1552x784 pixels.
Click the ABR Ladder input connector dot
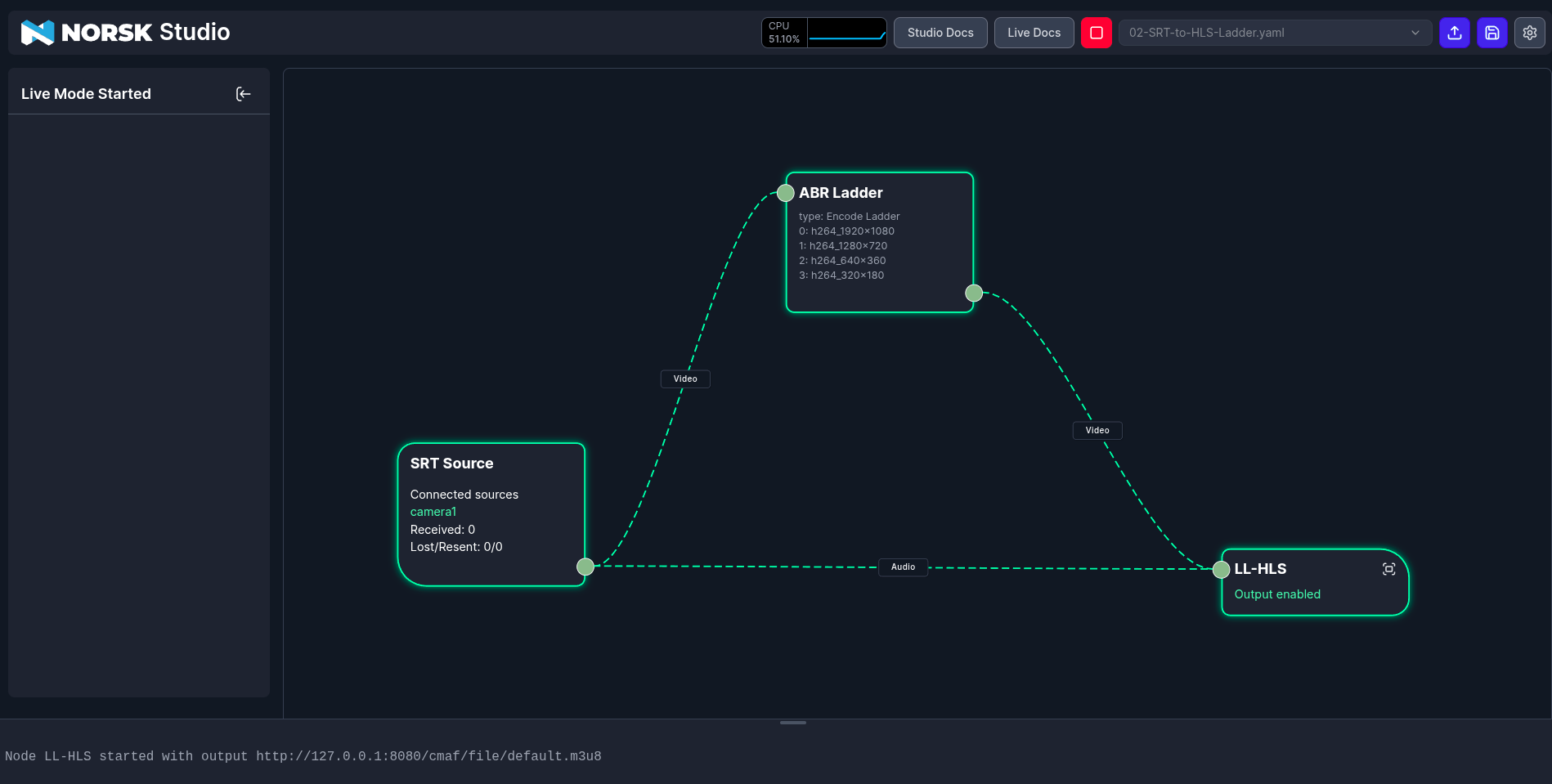(786, 193)
